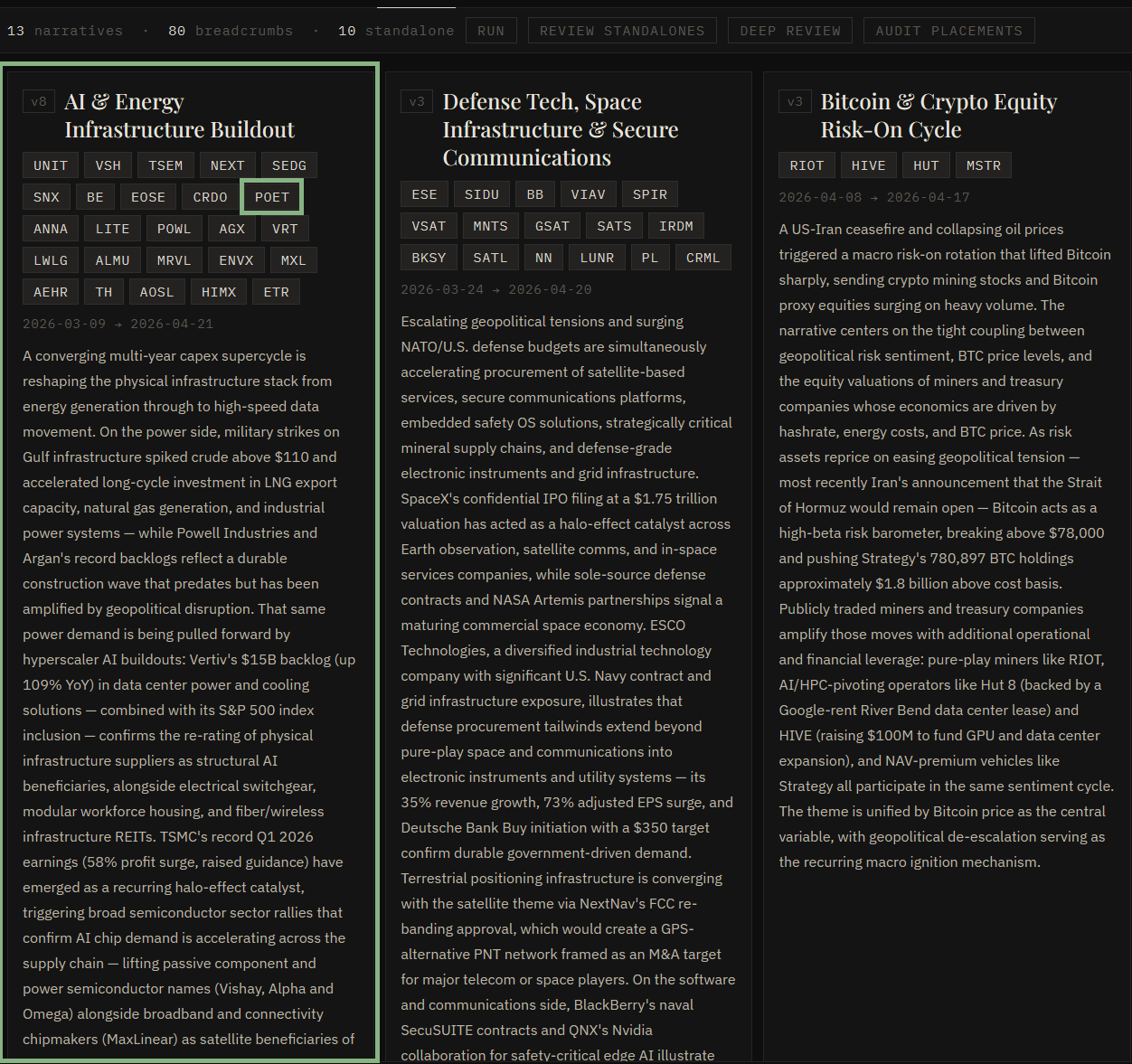
Task: Select the BE ticker tag
Action: click(x=95, y=197)
